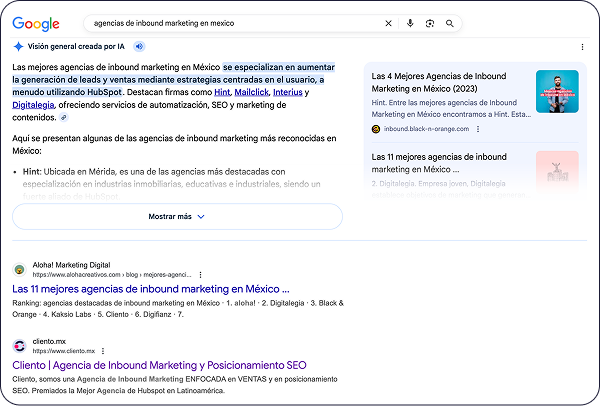The height and width of the screenshot is (406, 600).
Task: Open 'Cliento | Agencia de Inbound Marketing' result
Action: [159, 365]
